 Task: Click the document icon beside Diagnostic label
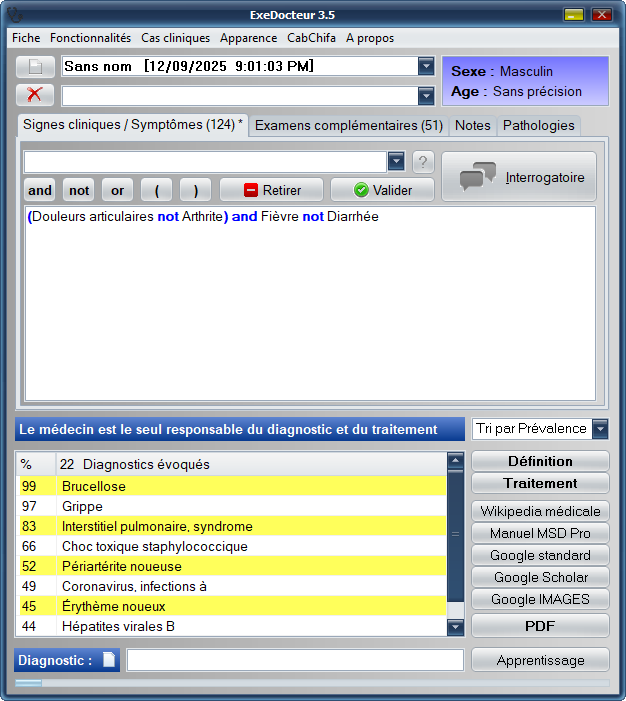[x=109, y=660]
